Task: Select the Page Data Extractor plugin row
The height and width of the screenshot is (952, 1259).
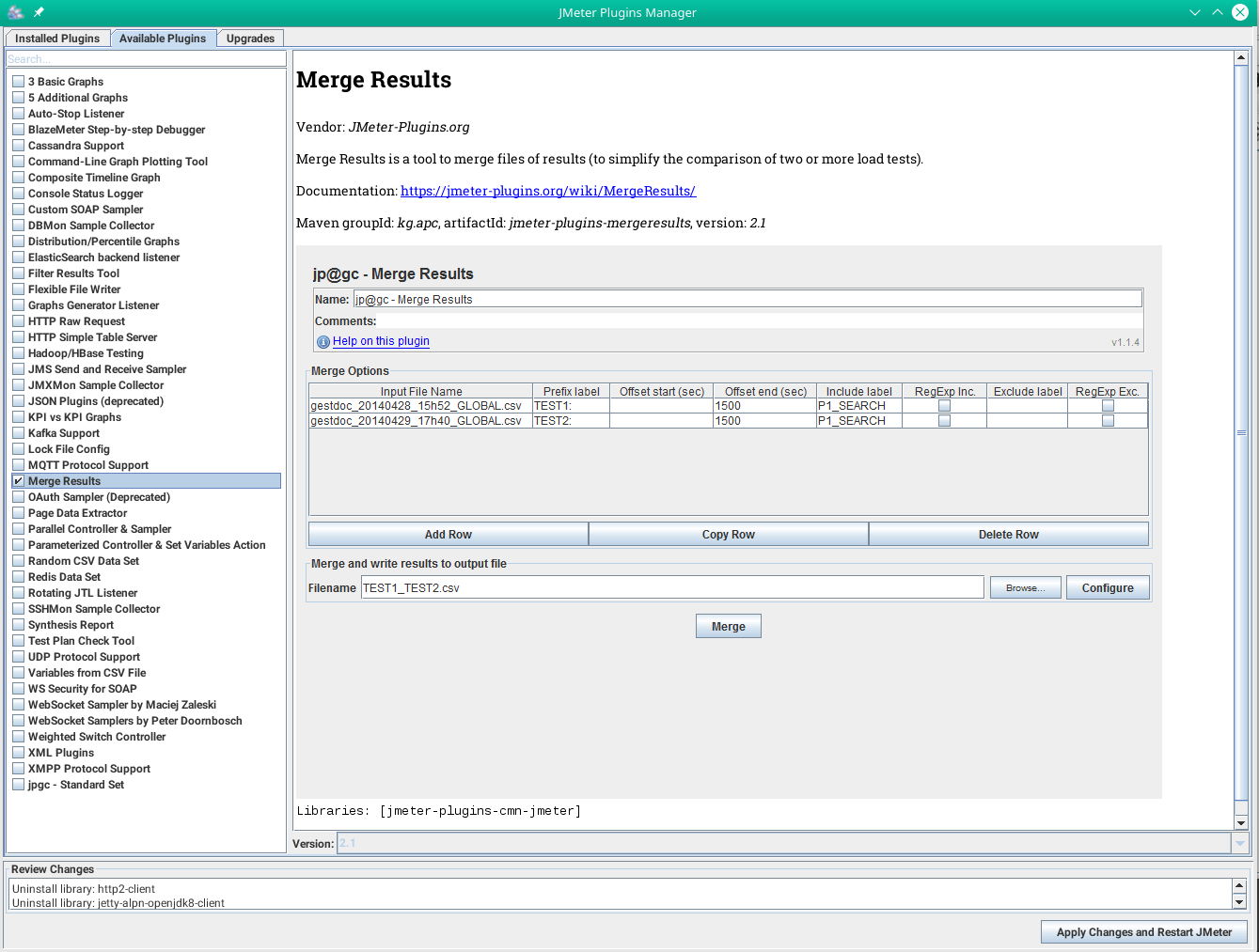Action: point(146,513)
